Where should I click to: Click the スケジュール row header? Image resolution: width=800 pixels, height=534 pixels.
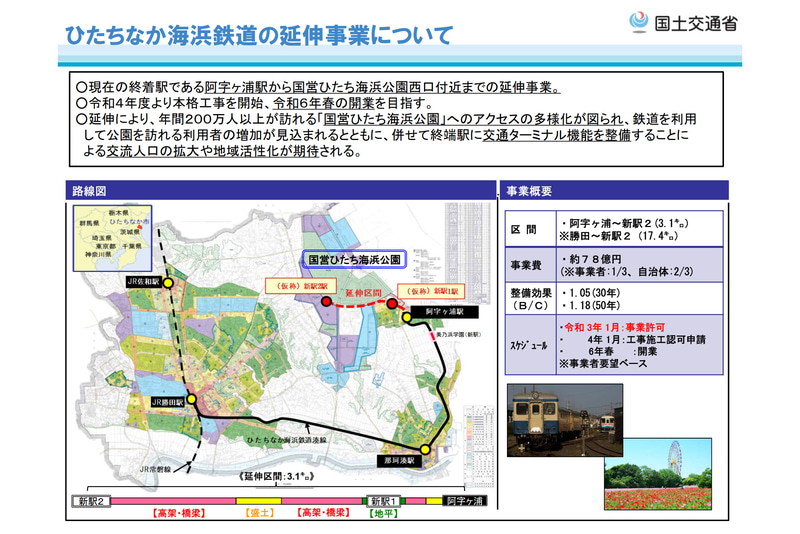[x=530, y=345]
